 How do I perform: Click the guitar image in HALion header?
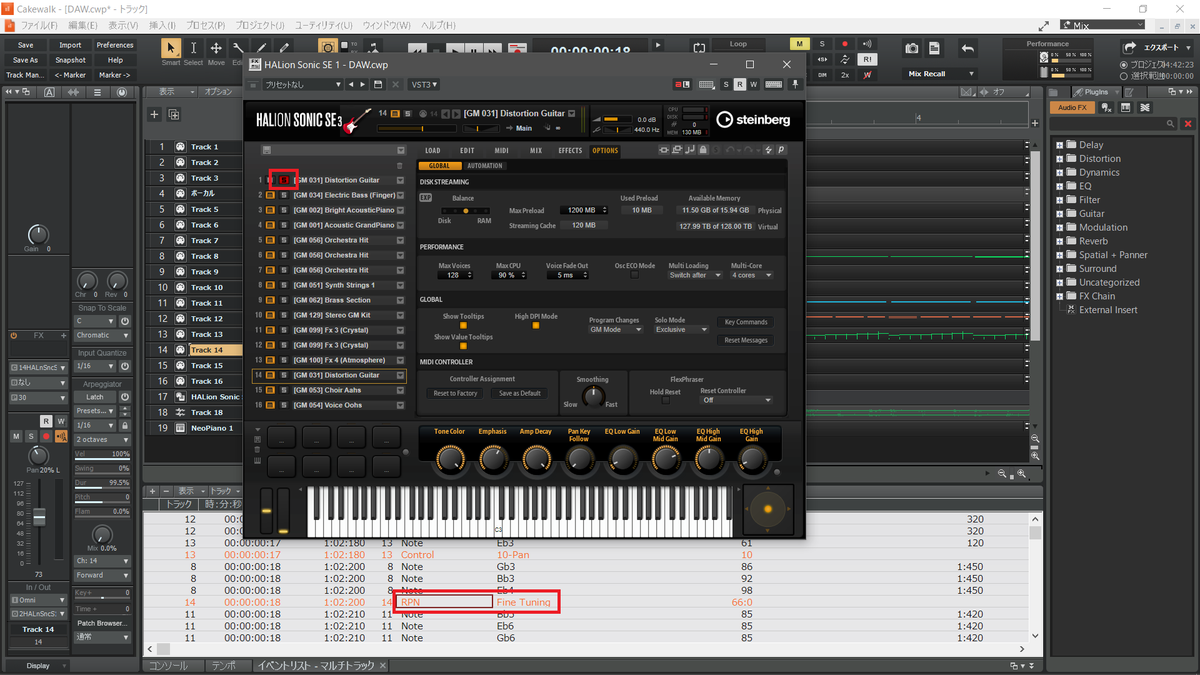[x=358, y=120]
